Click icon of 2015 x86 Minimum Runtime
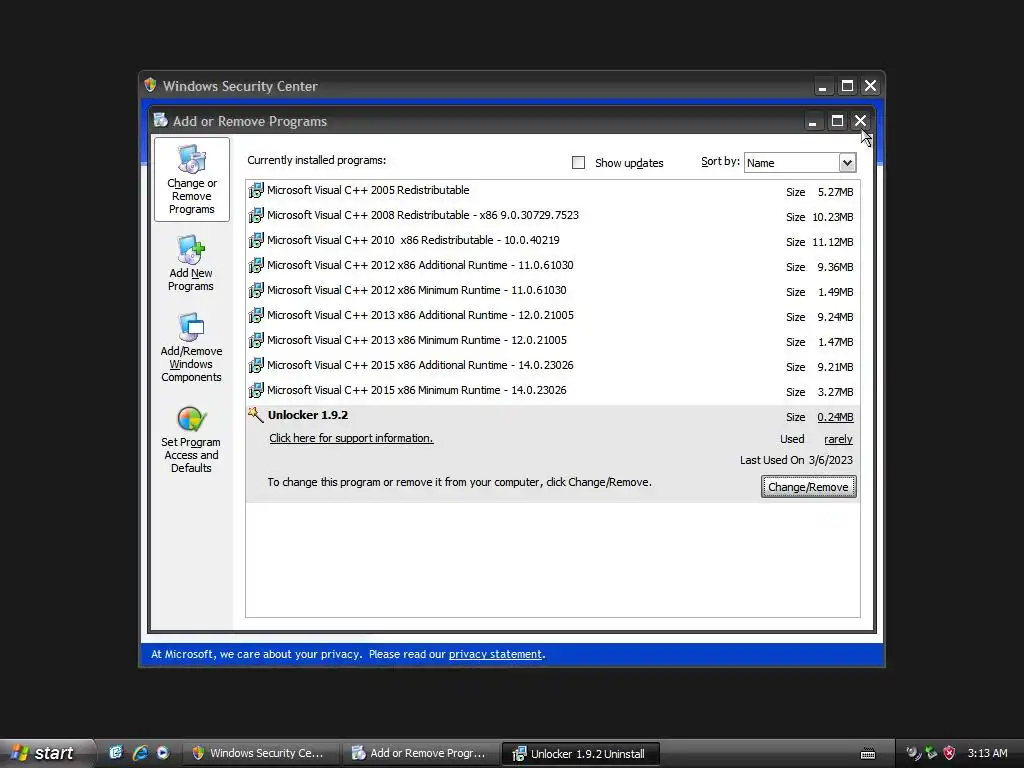Image resolution: width=1024 pixels, height=768 pixels. [256, 391]
